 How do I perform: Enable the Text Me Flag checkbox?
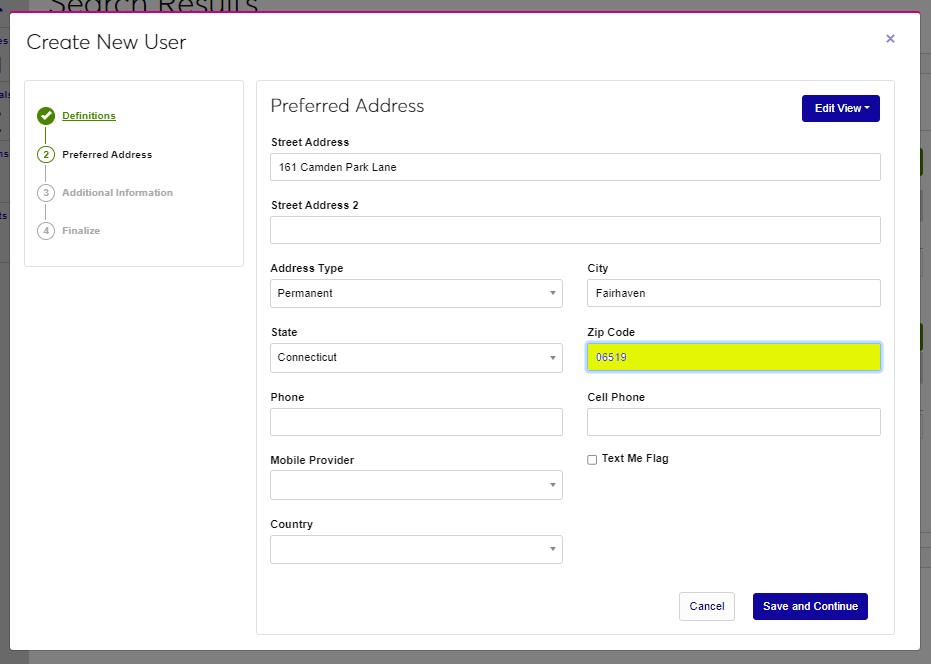point(592,460)
